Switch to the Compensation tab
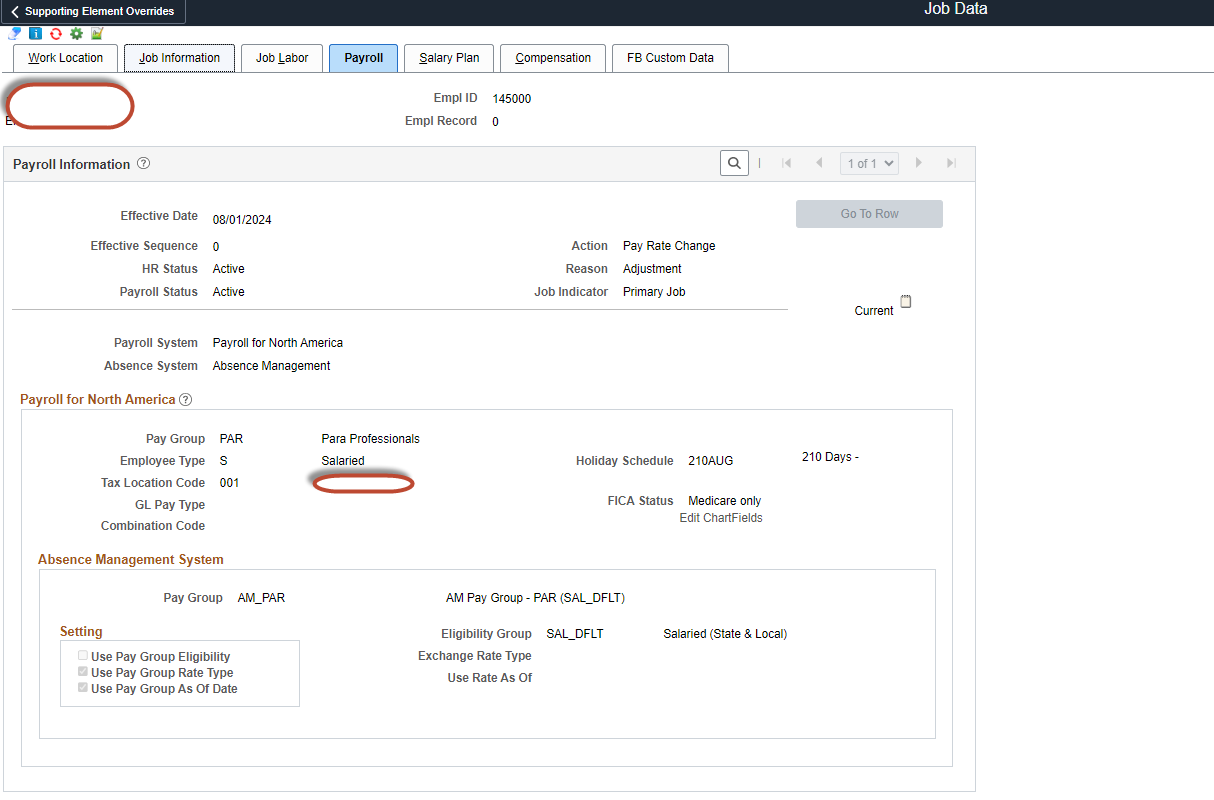This screenshot has width=1214, height=800. (552, 58)
